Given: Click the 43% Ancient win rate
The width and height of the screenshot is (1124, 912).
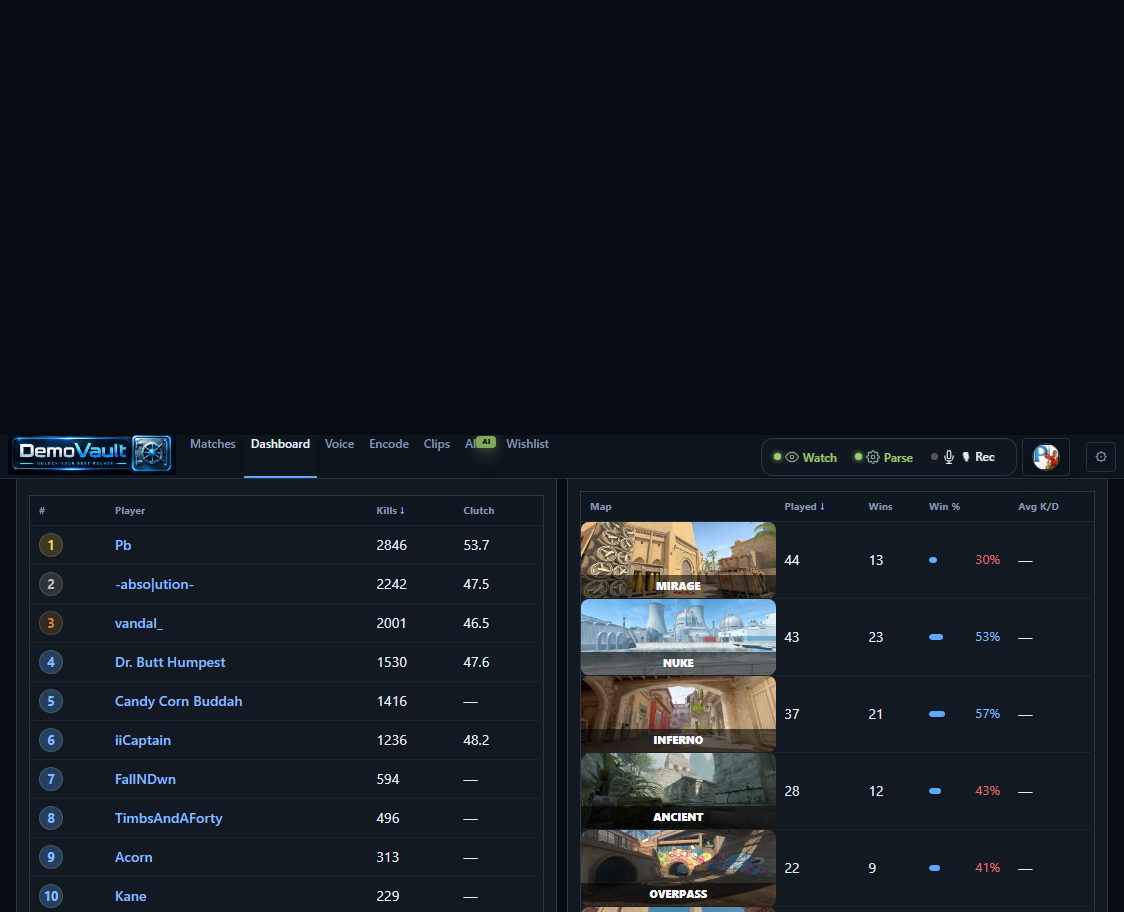Looking at the screenshot, I should point(987,791).
